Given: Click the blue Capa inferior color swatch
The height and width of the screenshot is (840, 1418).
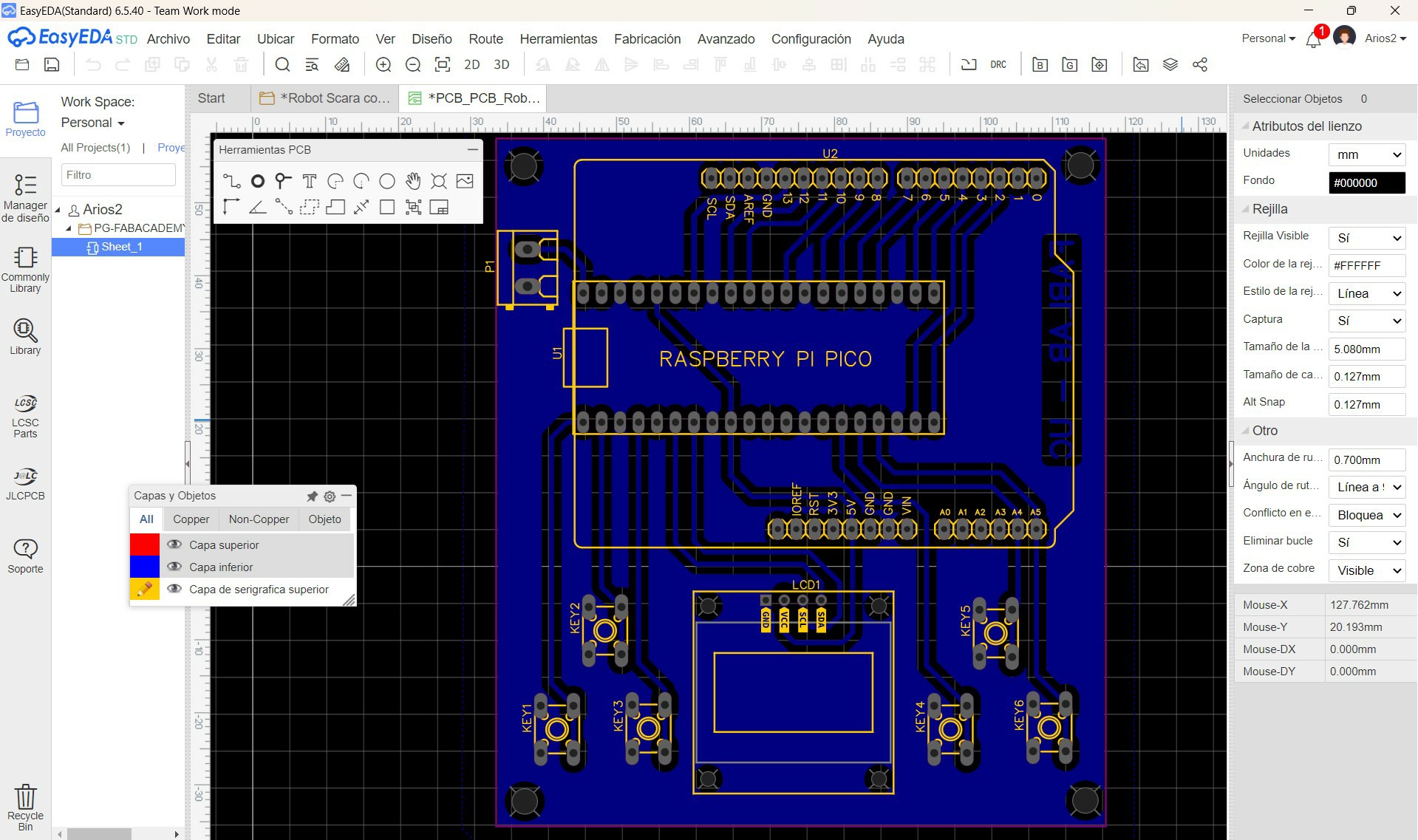Looking at the screenshot, I should tap(145, 567).
